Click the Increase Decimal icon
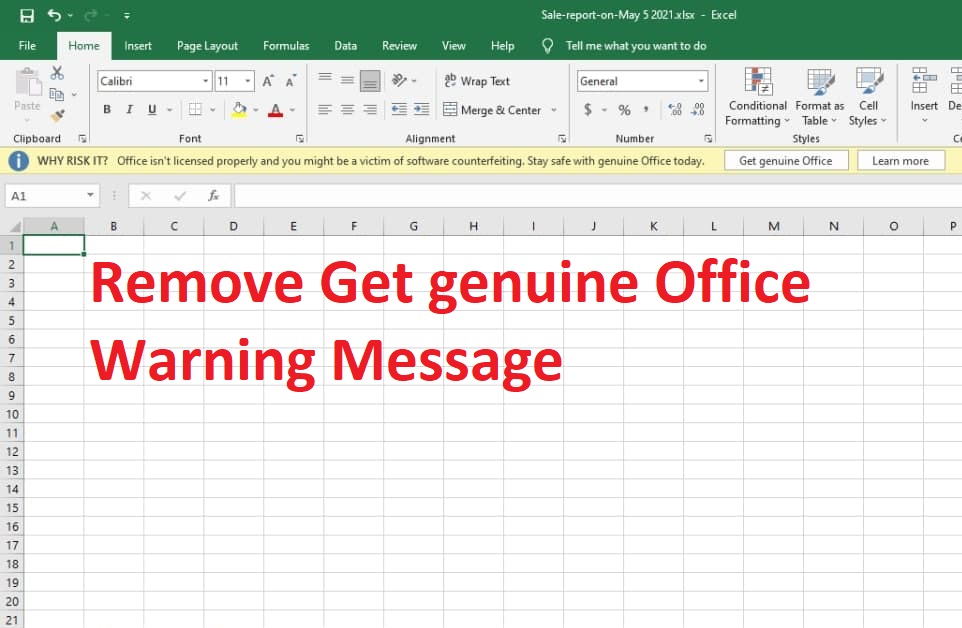This screenshot has height=628, width=962. pyautogui.click(x=675, y=110)
